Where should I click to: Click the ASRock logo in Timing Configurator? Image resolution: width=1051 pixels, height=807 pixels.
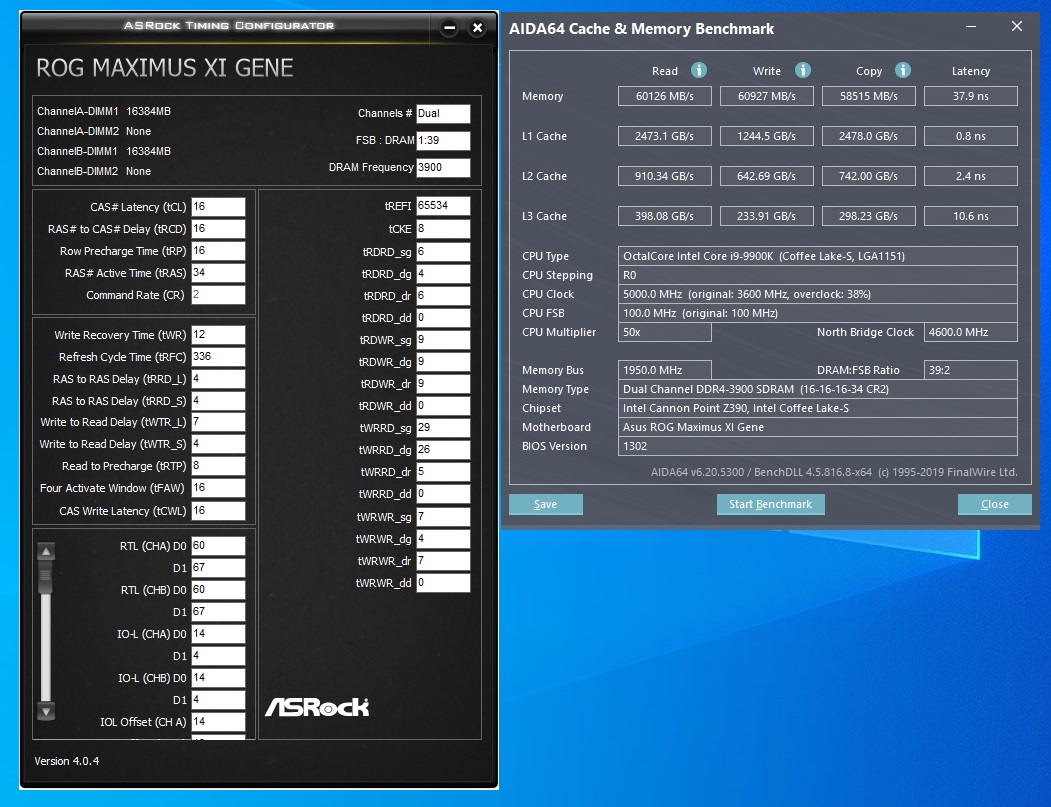click(x=317, y=707)
